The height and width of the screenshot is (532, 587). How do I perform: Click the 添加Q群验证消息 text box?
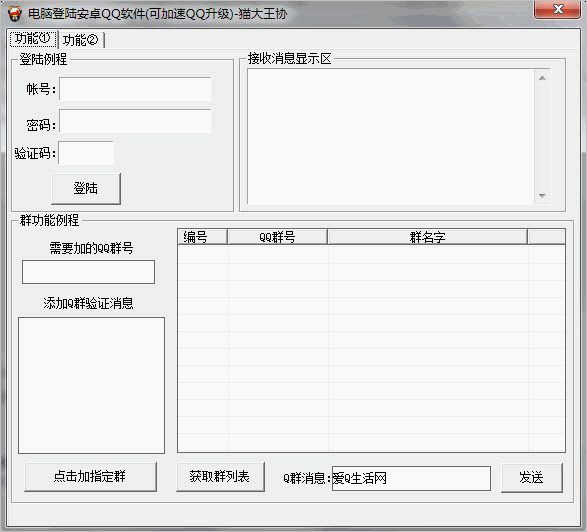point(91,385)
